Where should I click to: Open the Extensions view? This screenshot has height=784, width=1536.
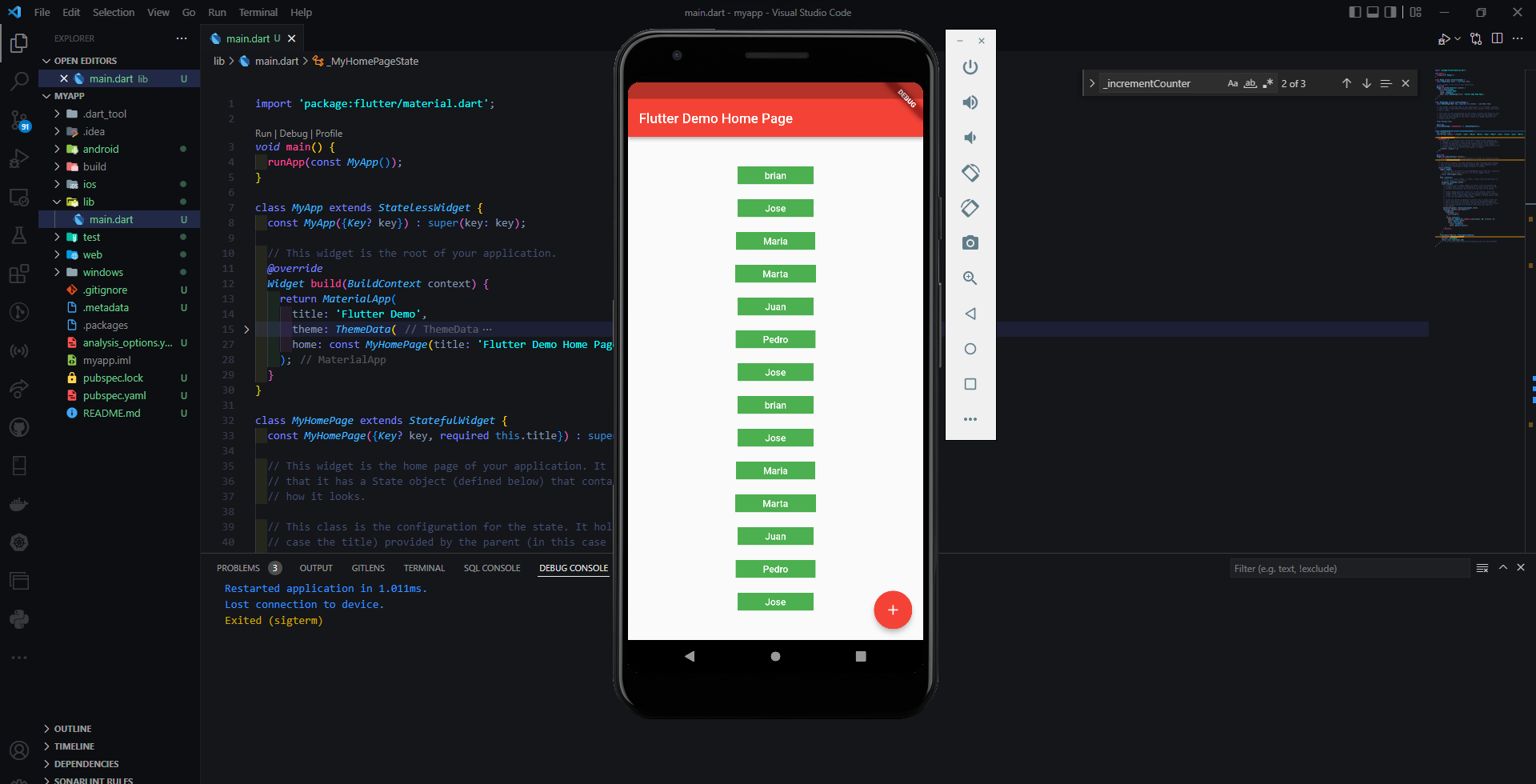coord(19,274)
